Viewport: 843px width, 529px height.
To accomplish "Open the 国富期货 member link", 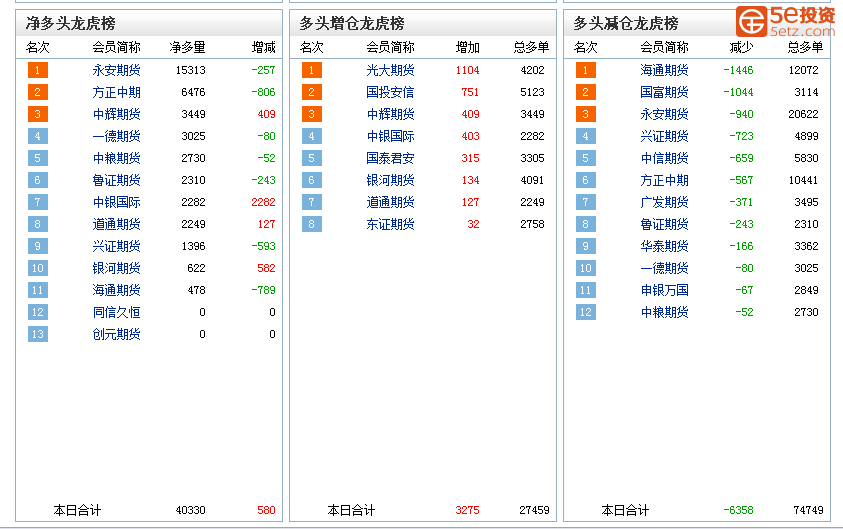I will pyautogui.click(x=665, y=92).
